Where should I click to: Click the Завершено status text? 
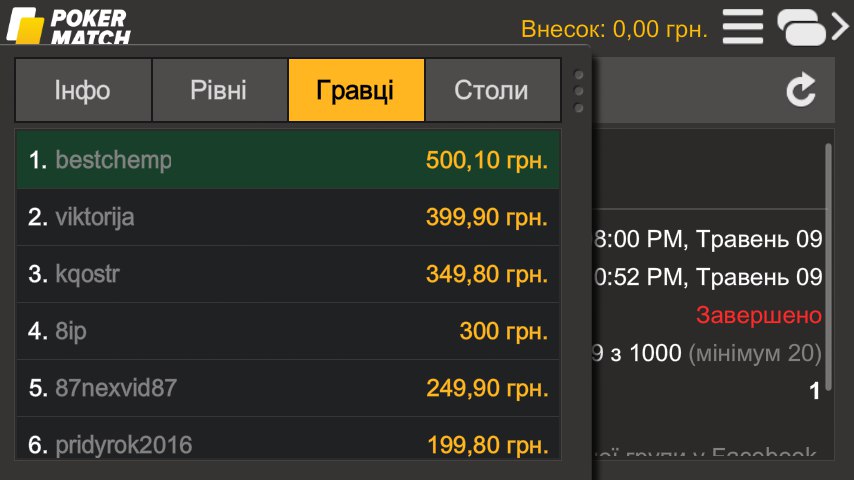coord(759,316)
